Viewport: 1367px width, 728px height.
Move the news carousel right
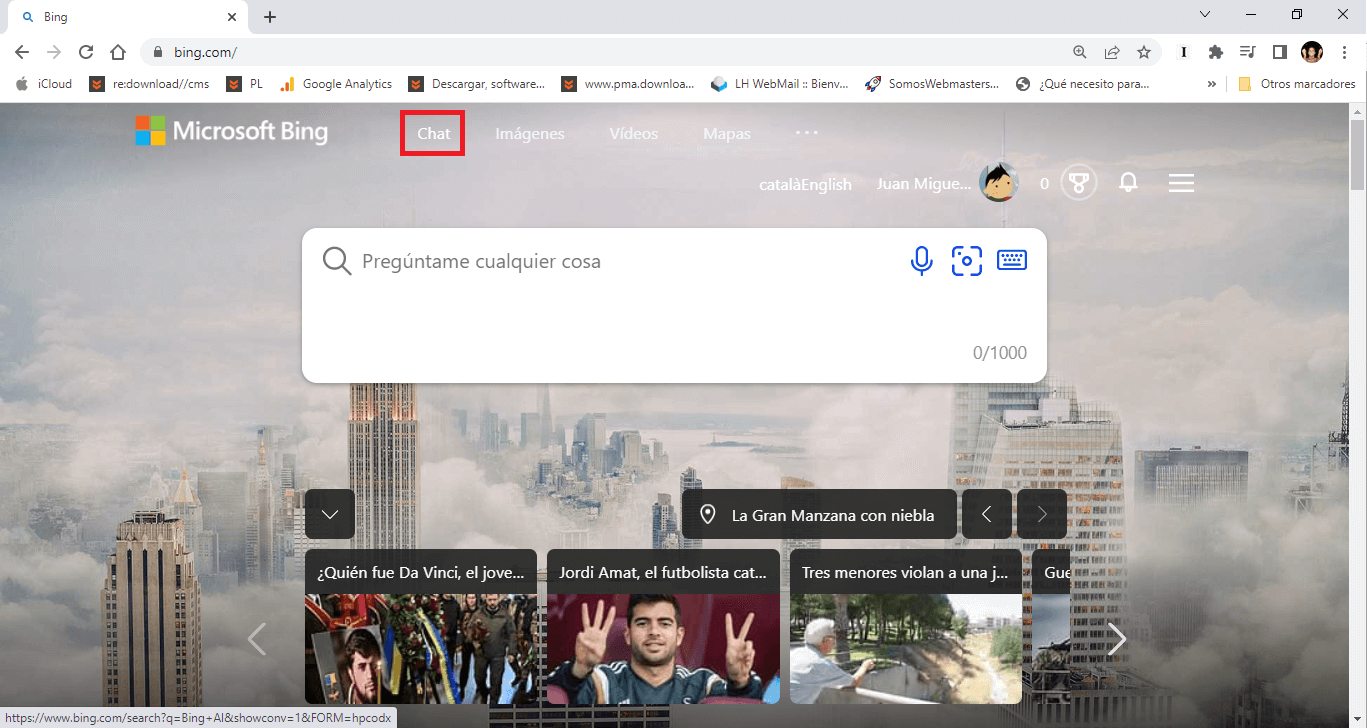click(1116, 638)
